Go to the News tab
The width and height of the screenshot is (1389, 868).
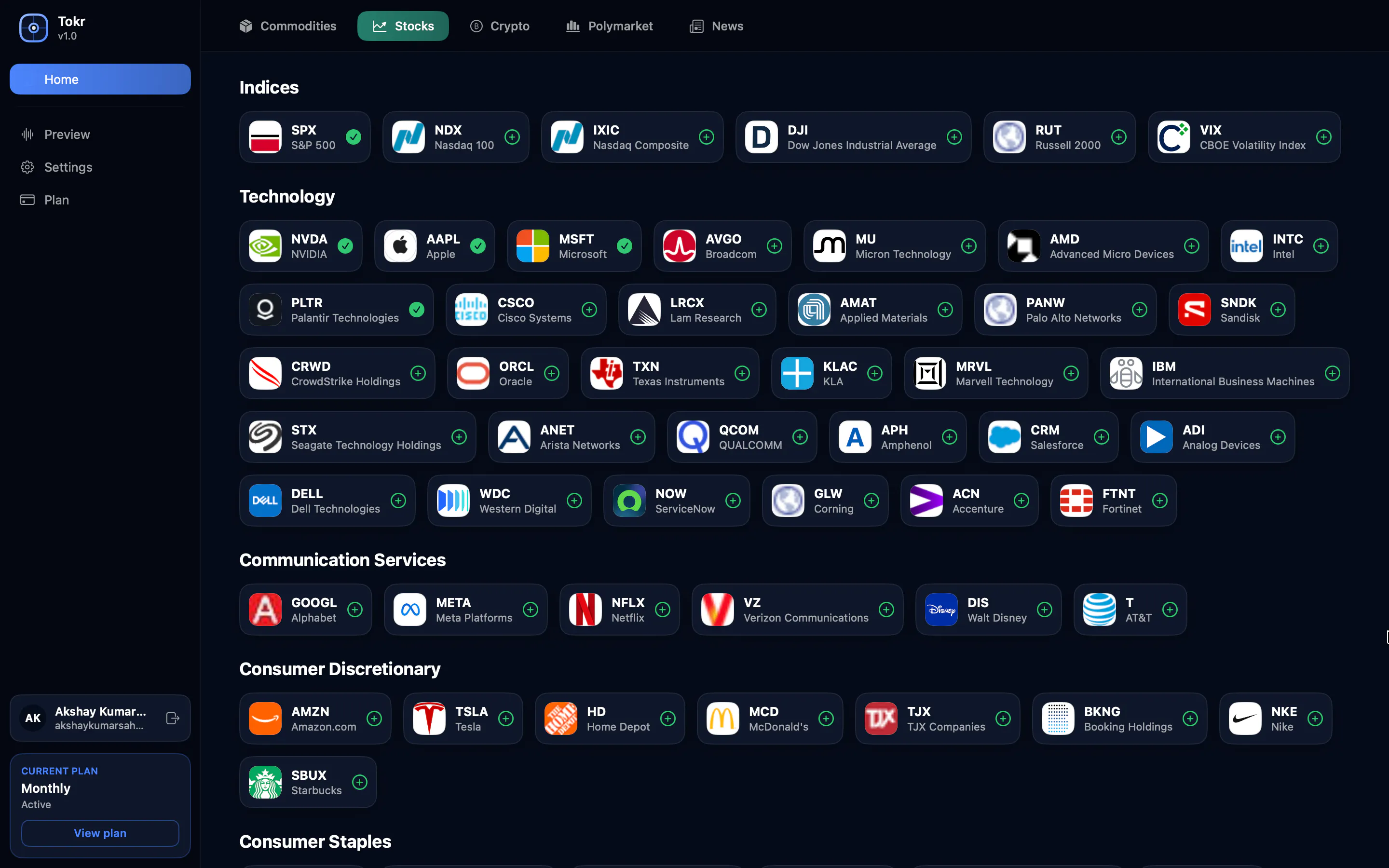[716, 27]
